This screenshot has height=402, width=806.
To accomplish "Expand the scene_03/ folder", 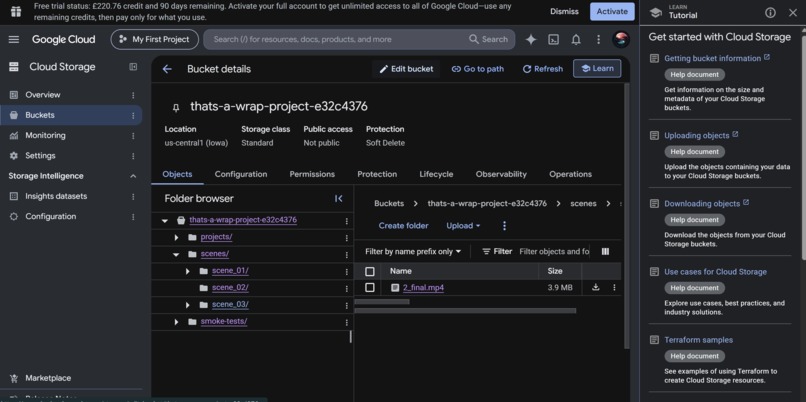I will pos(188,305).
